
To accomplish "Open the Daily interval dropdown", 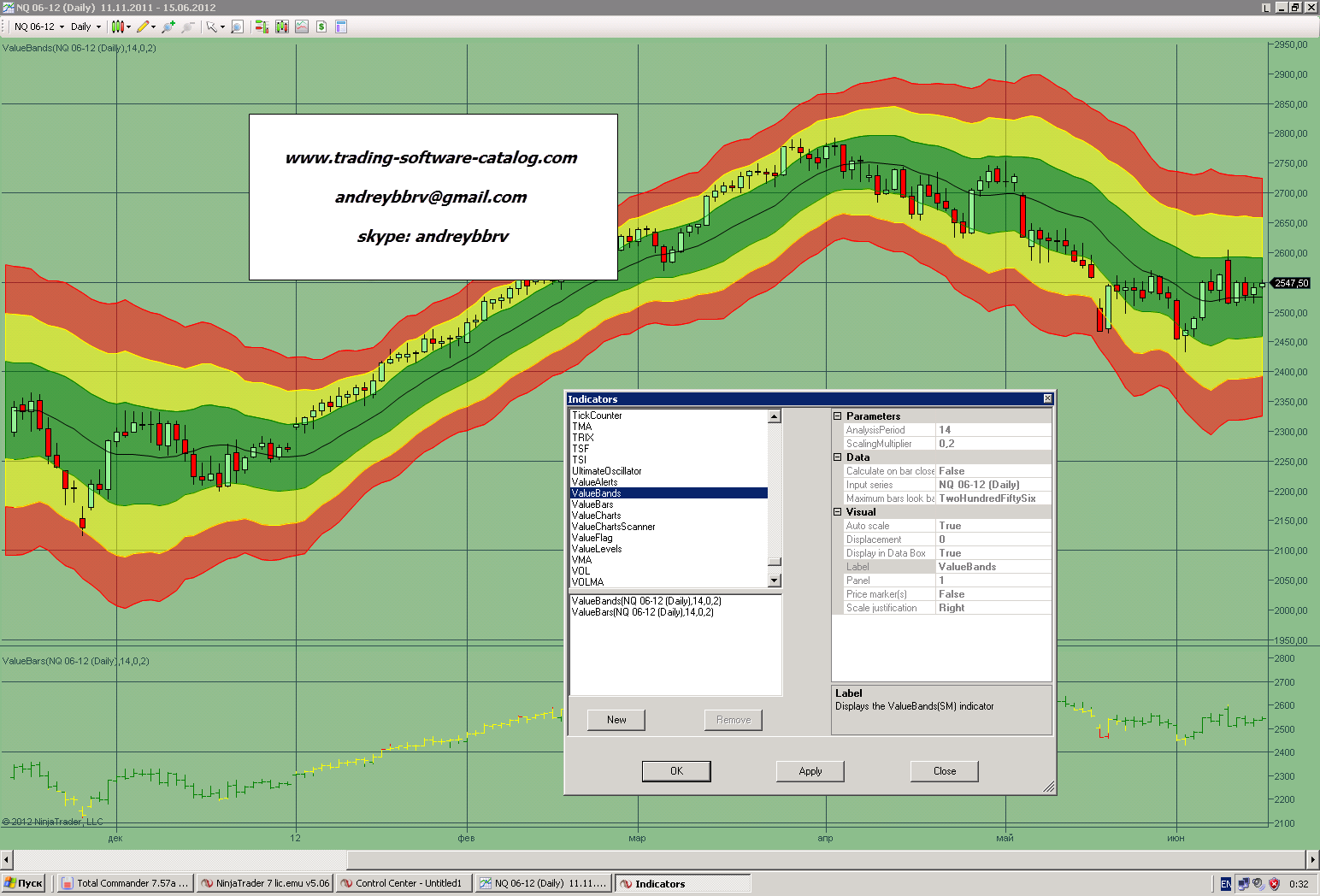I will point(85,27).
